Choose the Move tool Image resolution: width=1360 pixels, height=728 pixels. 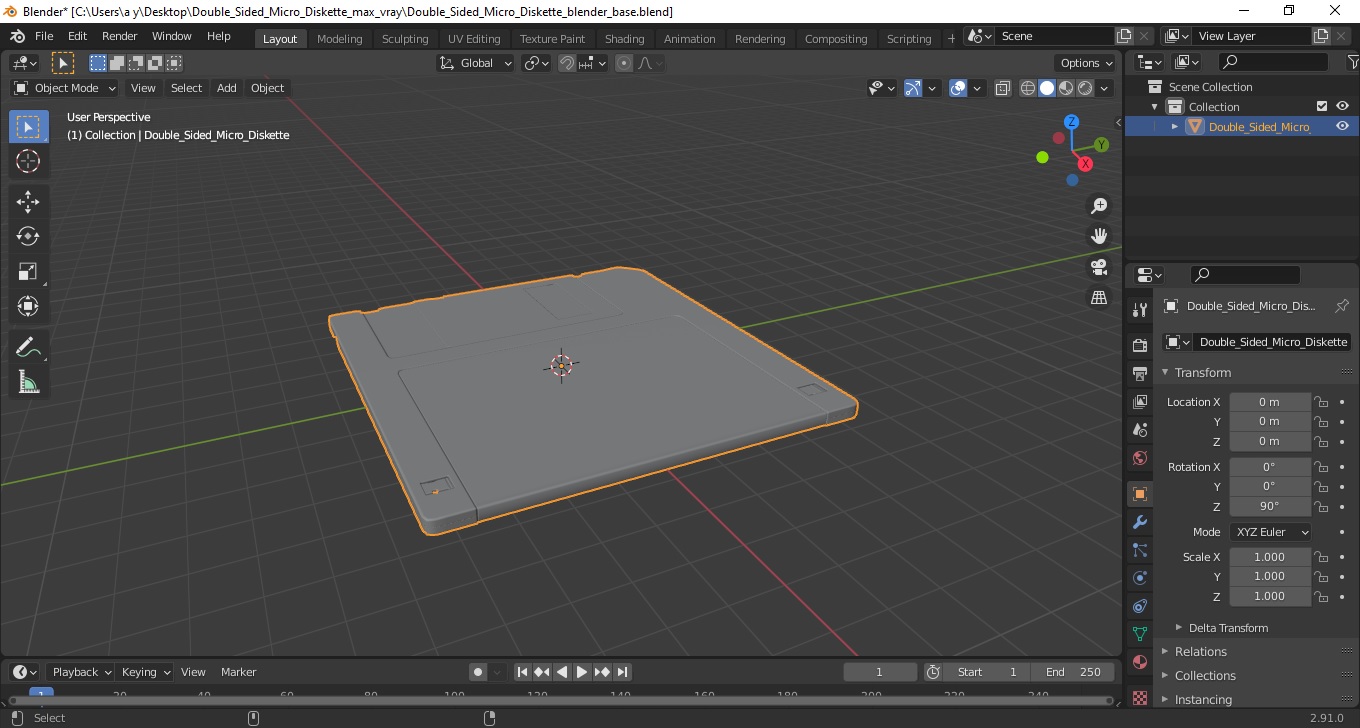28,202
